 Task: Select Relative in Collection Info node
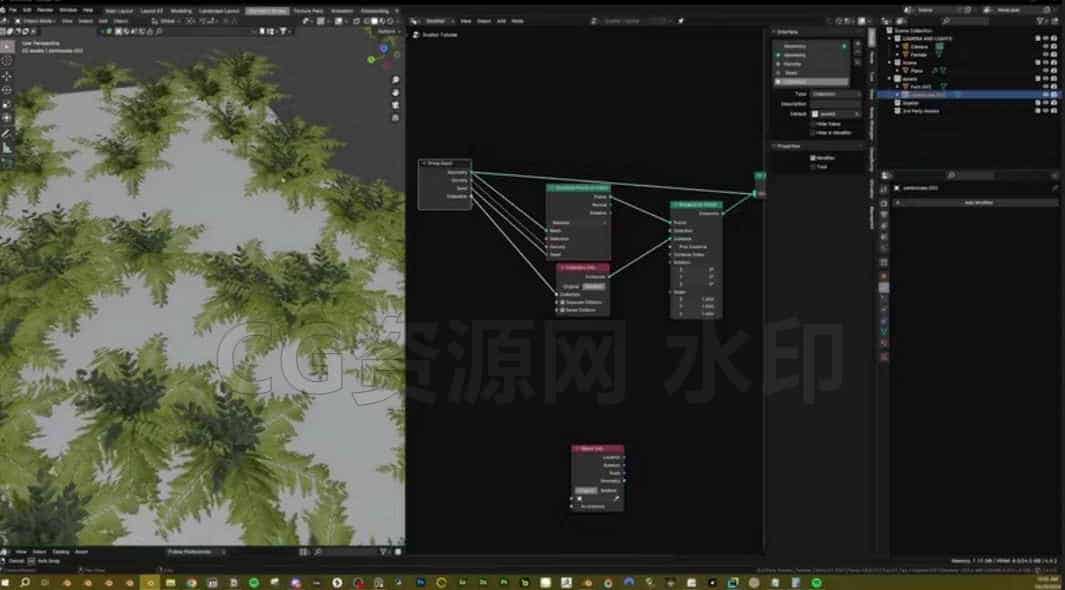(594, 287)
